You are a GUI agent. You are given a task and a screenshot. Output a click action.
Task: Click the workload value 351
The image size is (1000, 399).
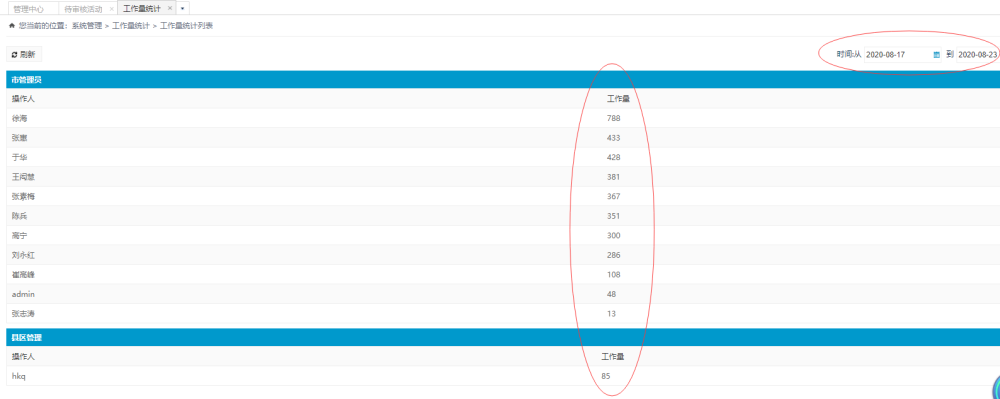pos(614,216)
